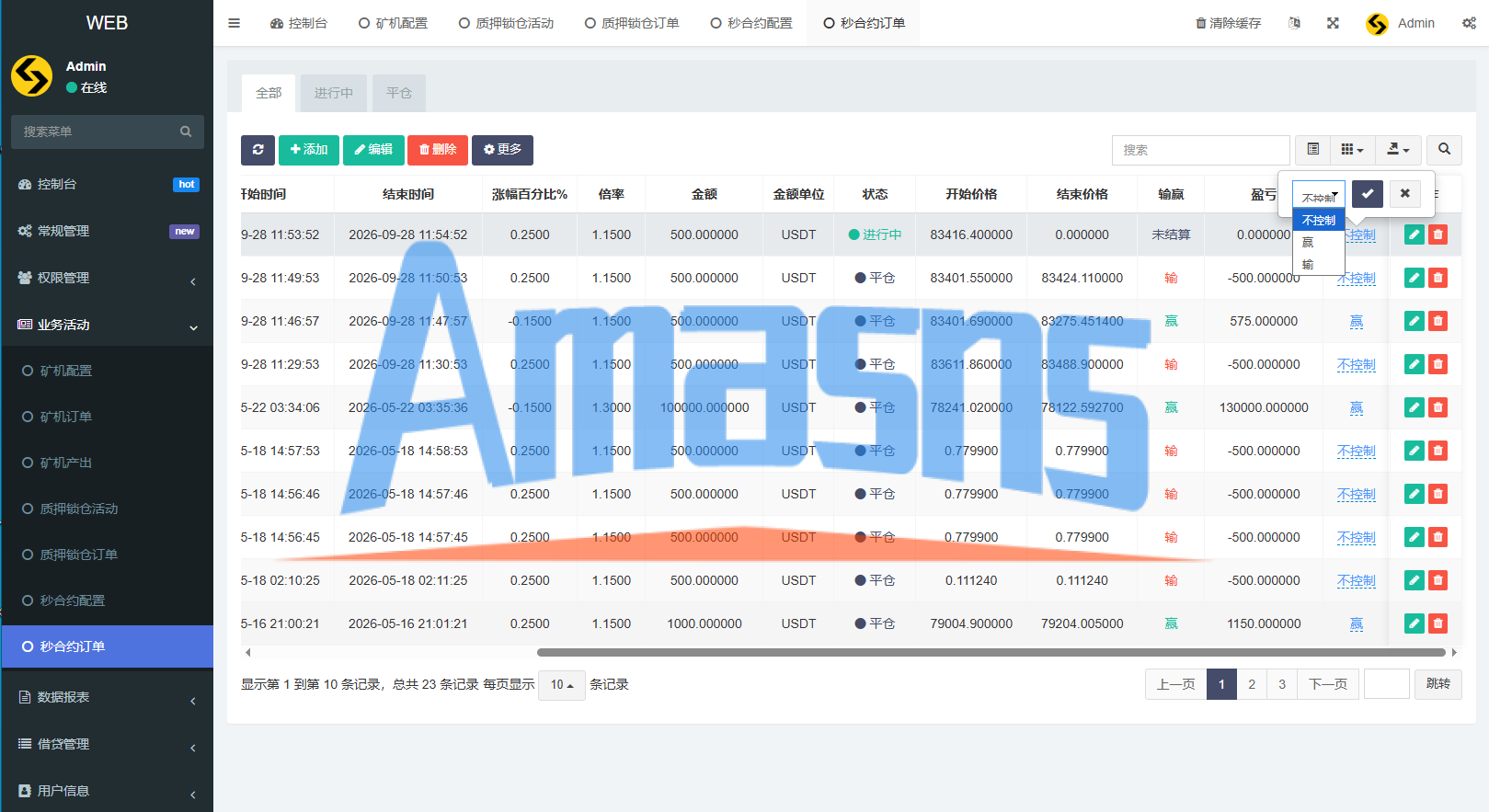Viewport: 1489px width, 812px height.
Task: Edit the row starting 5-16 21:00:21
Action: pos(1415,623)
